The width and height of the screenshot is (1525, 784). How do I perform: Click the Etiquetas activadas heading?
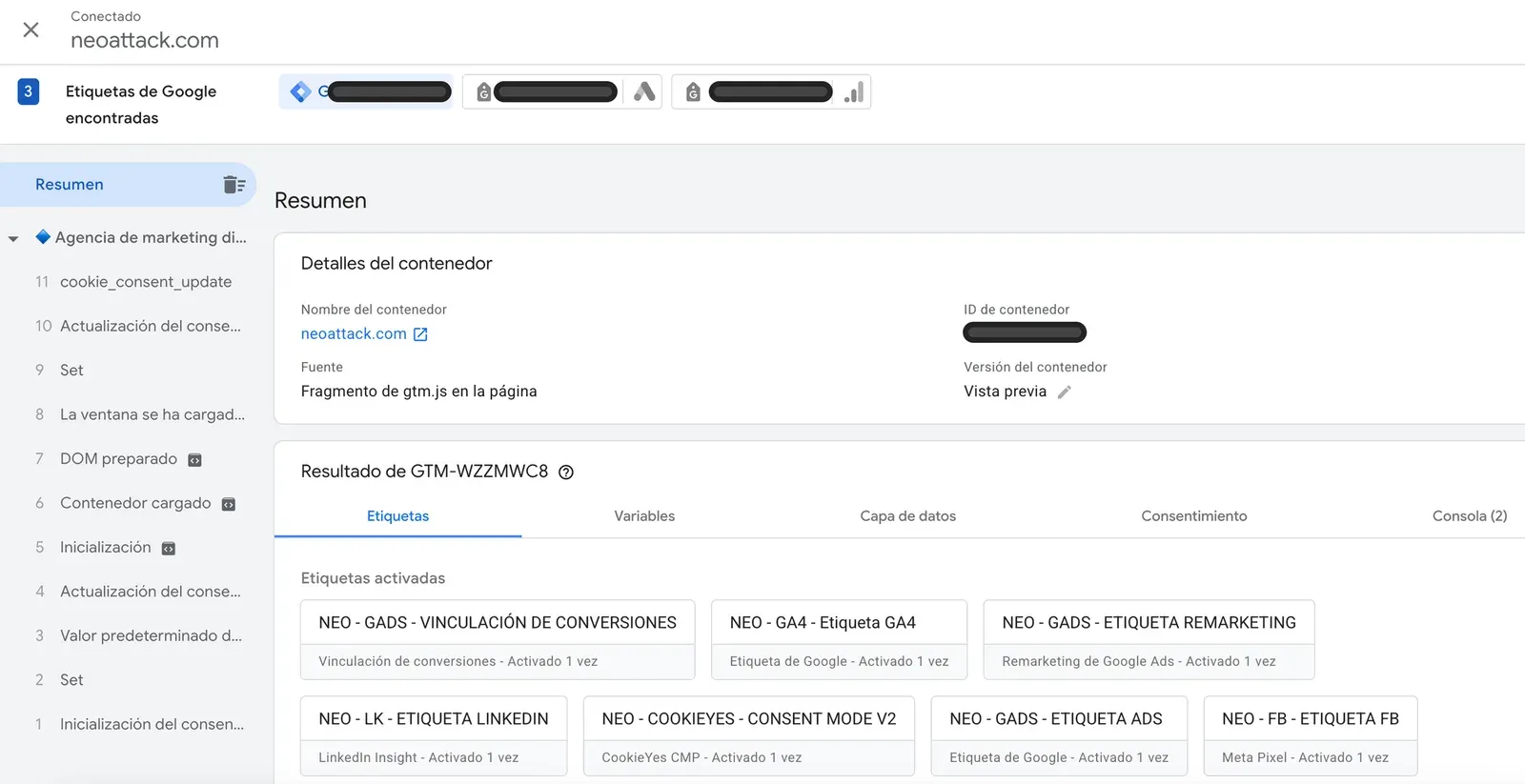[373, 578]
